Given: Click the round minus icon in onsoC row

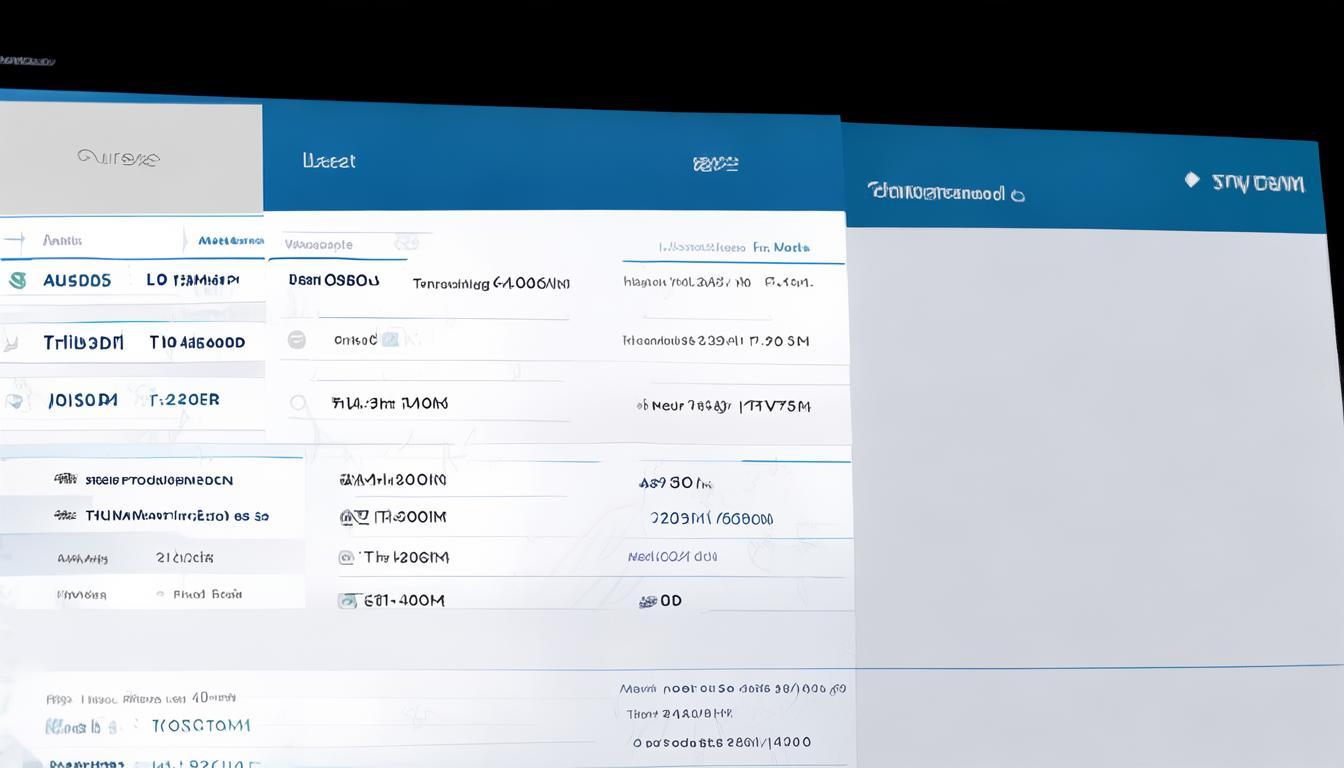Looking at the screenshot, I should pyautogui.click(x=297, y=340).
